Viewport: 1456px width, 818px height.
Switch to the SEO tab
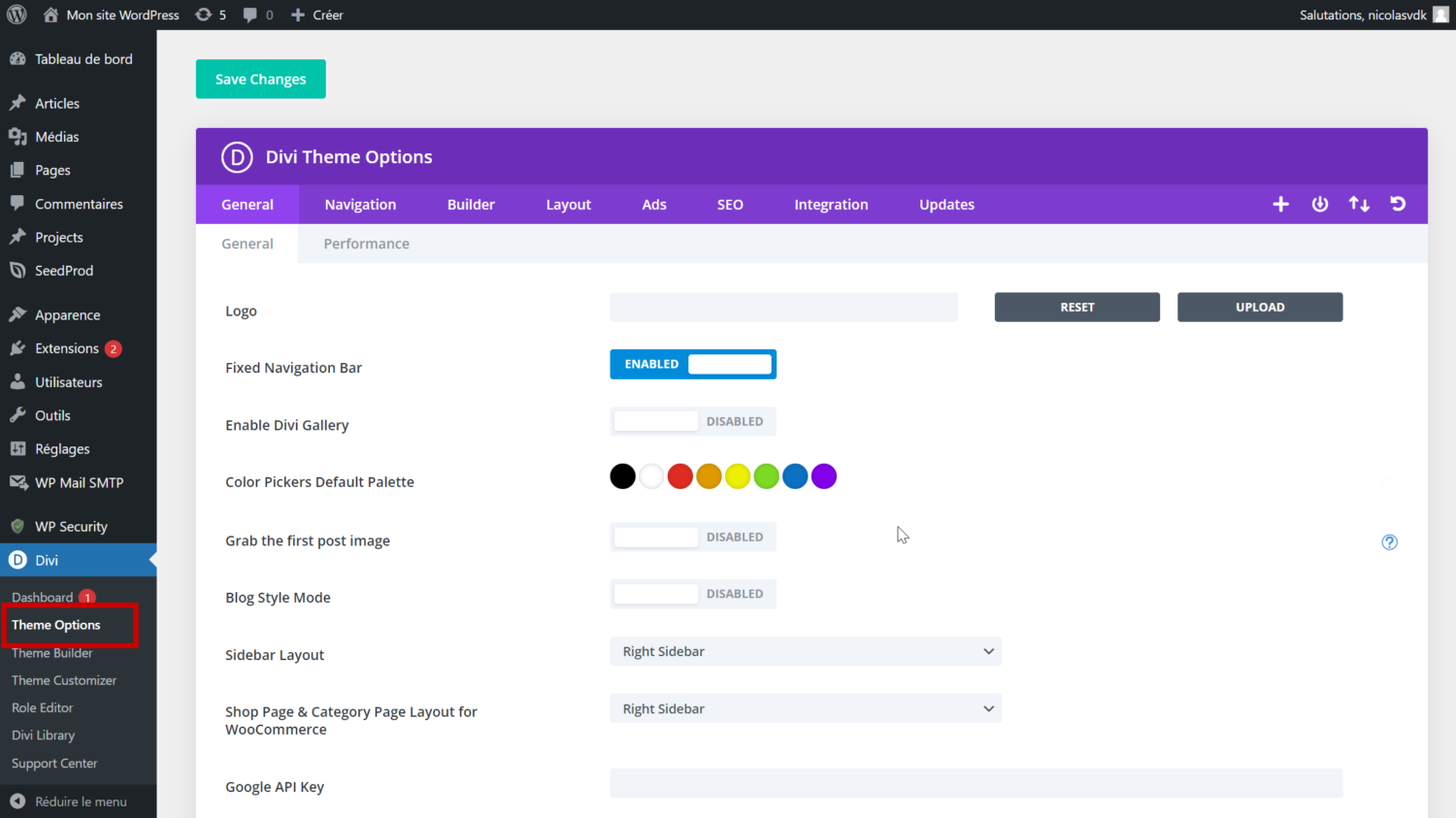click(730, 205)
